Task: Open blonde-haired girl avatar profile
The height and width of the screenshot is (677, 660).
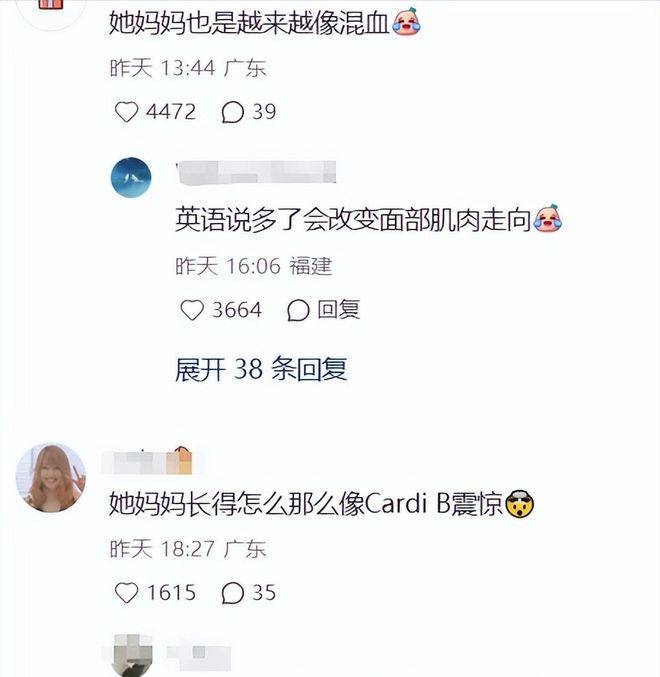Action: 51,478
